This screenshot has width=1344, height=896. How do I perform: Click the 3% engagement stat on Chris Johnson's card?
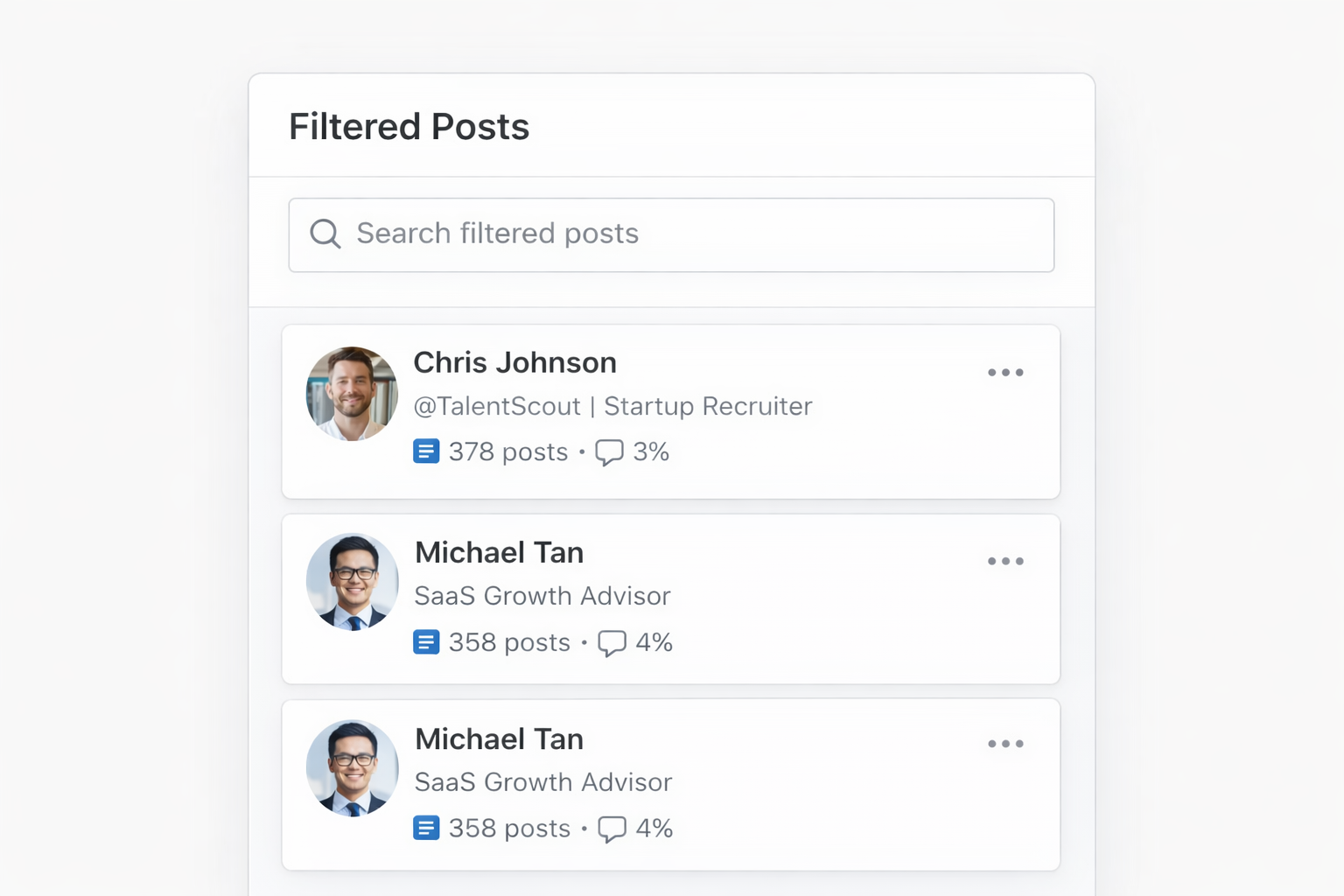click(x=653, y=452)
